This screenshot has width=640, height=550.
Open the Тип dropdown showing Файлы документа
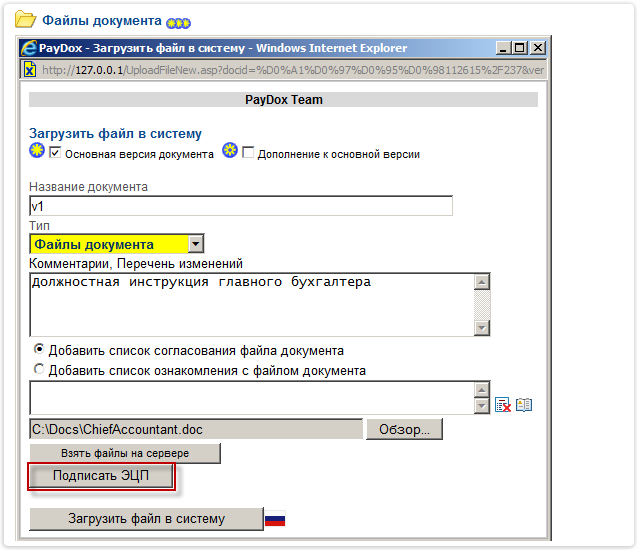[x=196, y=244]
